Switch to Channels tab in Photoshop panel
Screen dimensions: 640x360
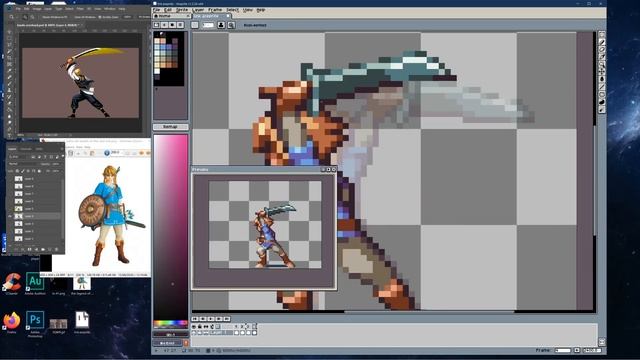(x=26, y=149)
